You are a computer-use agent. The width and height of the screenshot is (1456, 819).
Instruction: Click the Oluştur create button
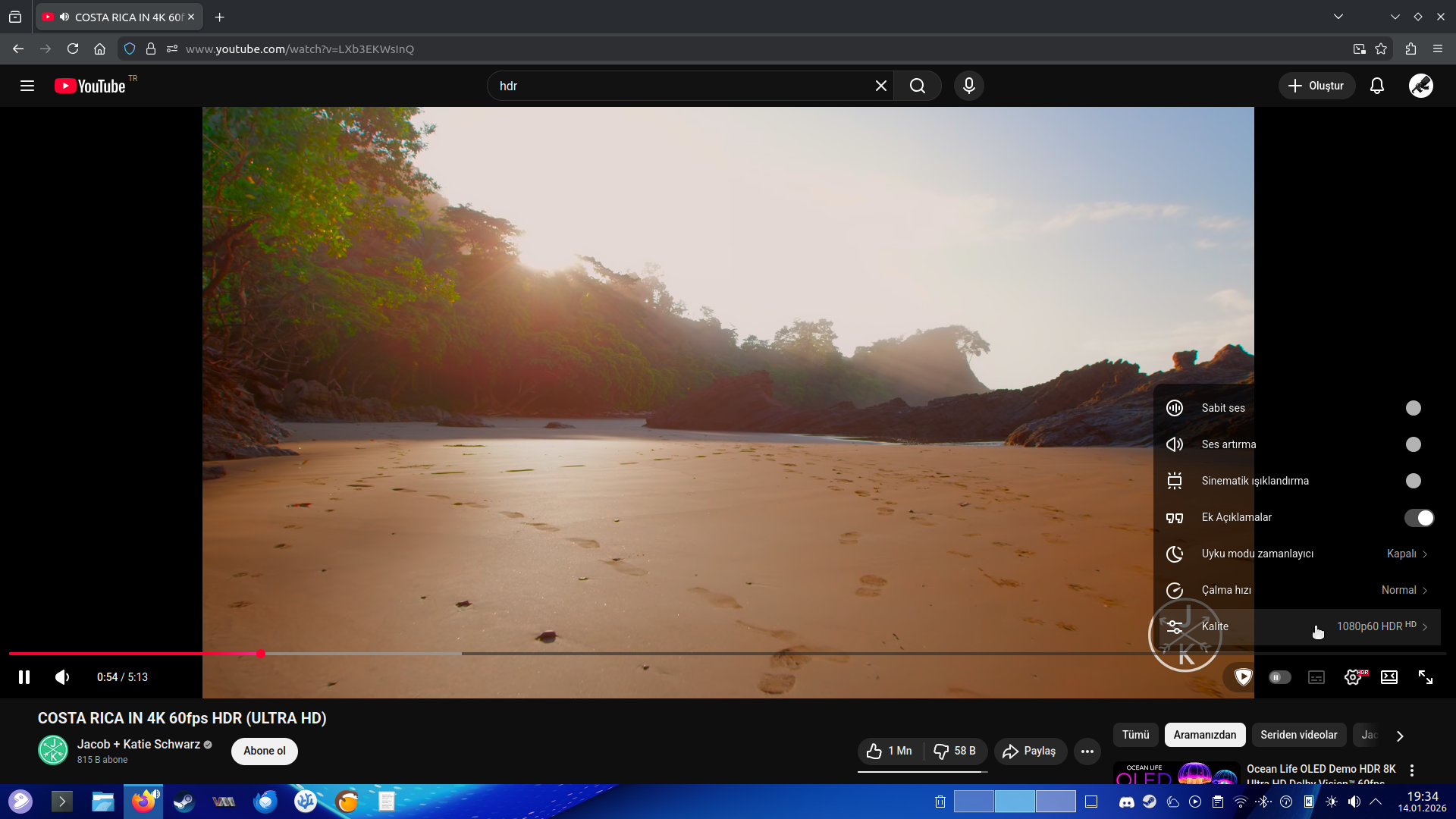[x=1316, y=86]
